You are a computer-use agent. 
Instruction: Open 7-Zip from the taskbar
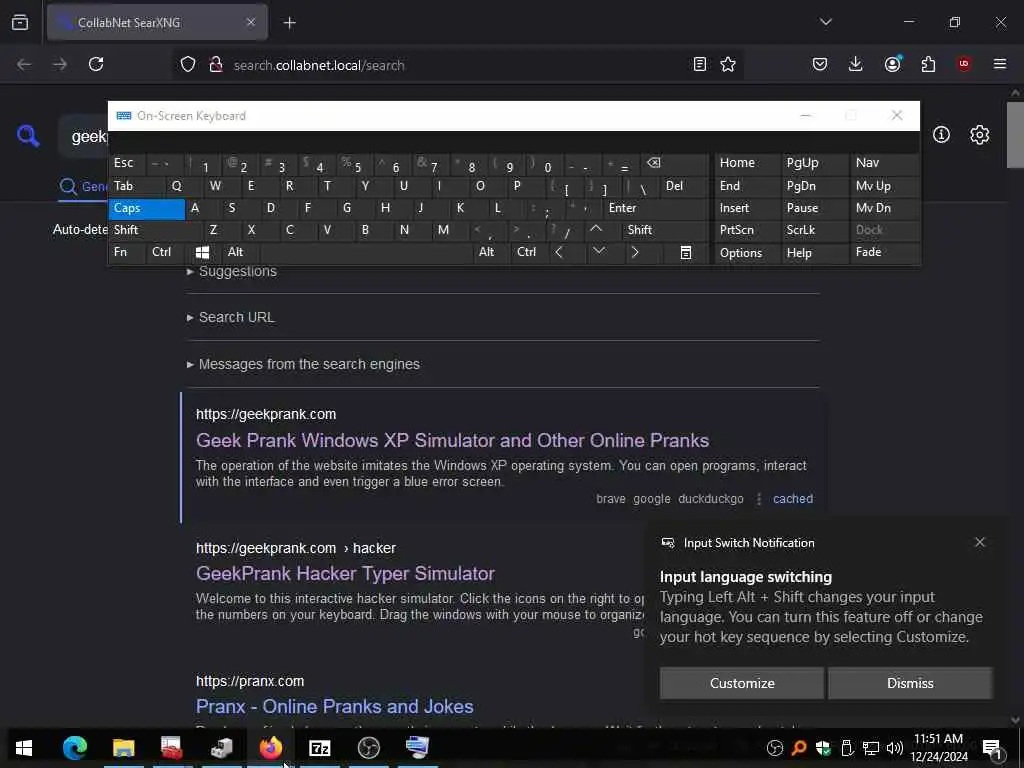pos(319,748)
